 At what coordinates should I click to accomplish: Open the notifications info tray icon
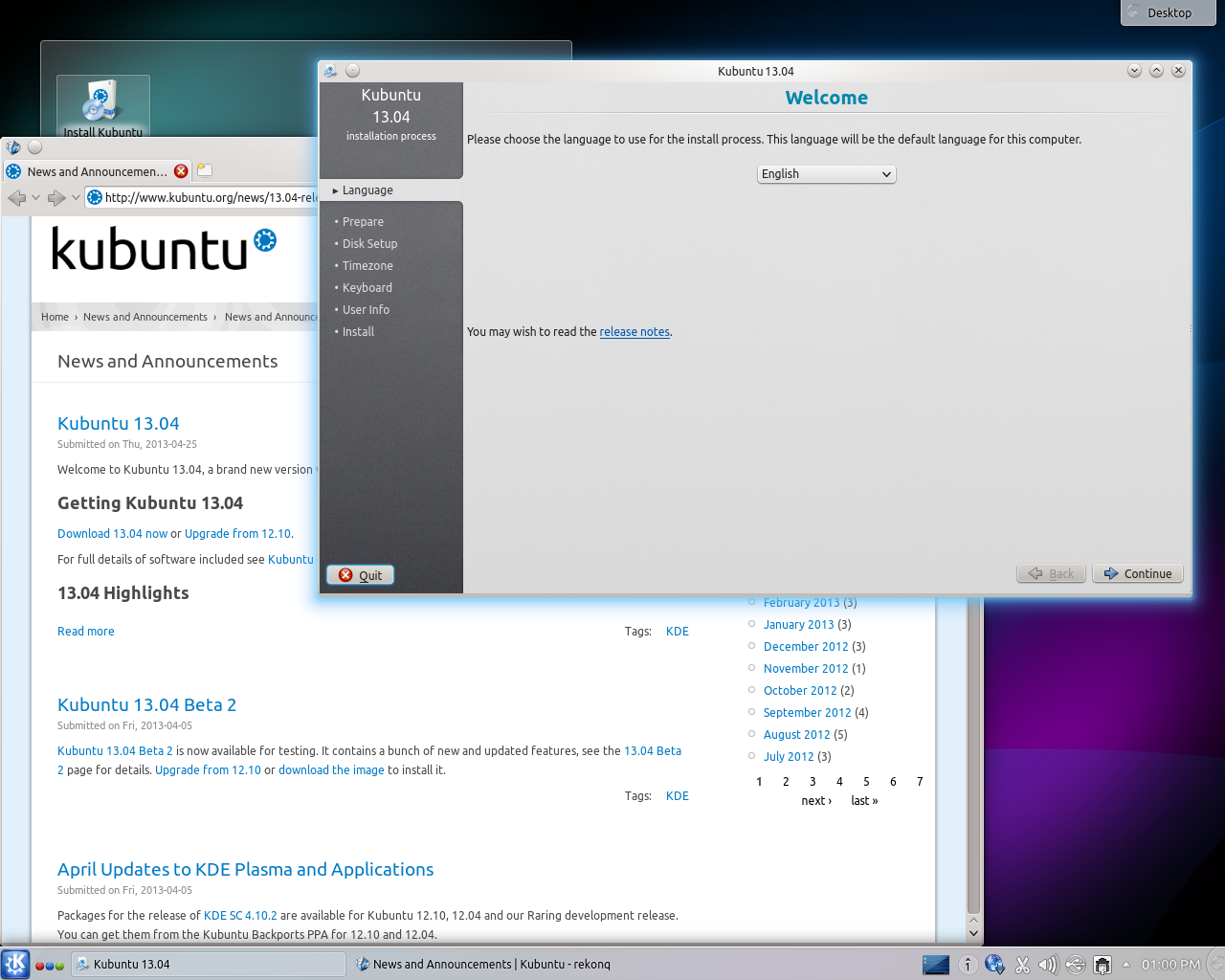968,965
